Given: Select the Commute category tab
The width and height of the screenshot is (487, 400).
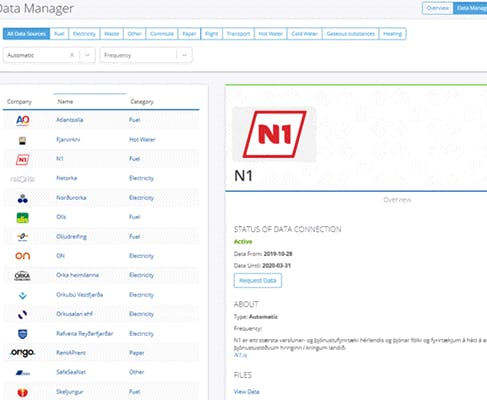Looking at the screenshot, I should [162, 34].
